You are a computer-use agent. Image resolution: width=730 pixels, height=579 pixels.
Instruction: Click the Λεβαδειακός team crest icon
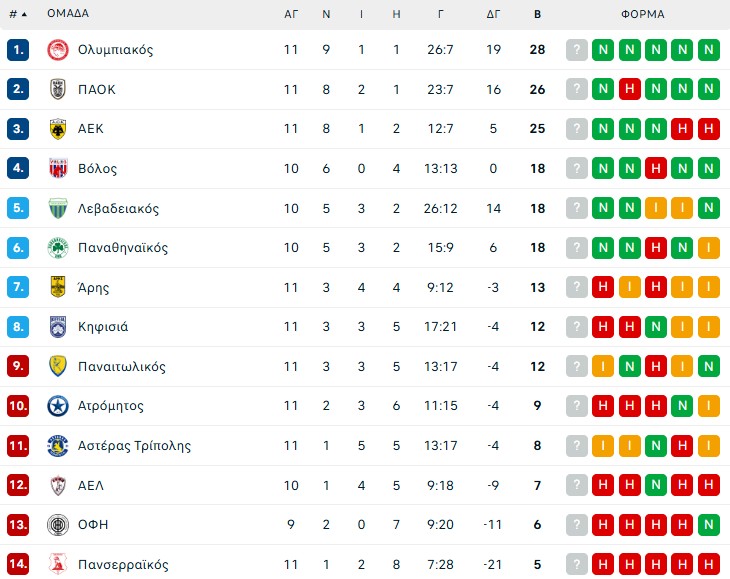pos(57,208)
